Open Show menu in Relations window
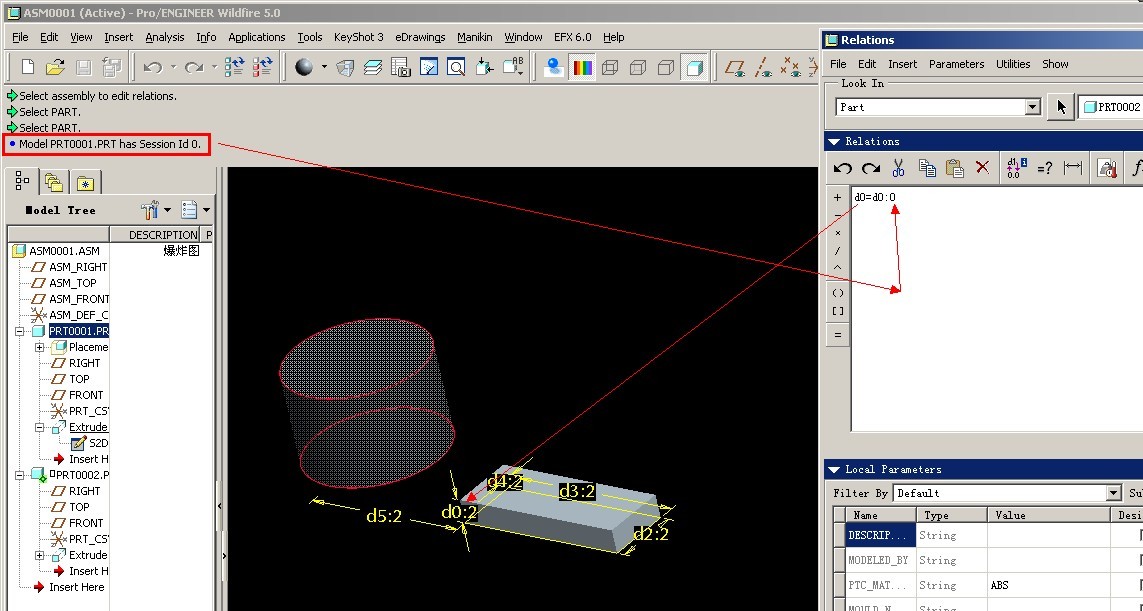This screenshot has width=1143, height=611. click(x=1055, y=64)
